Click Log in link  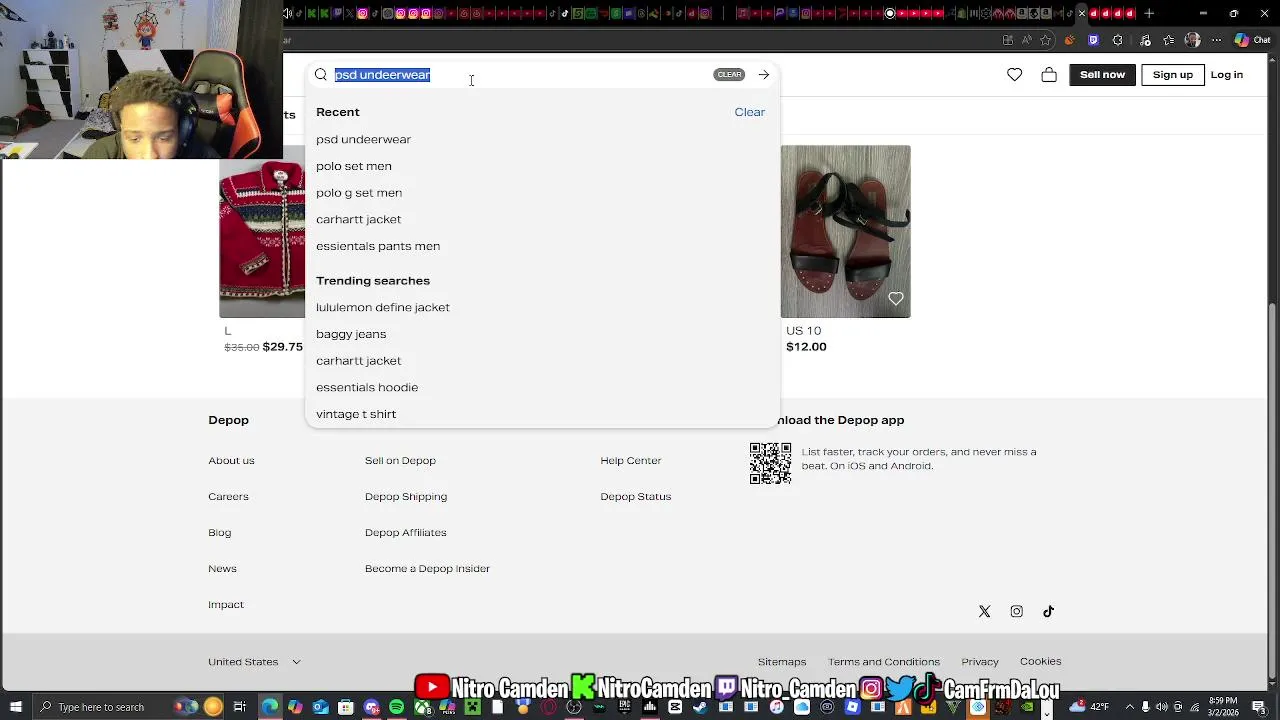(1227, 75)
